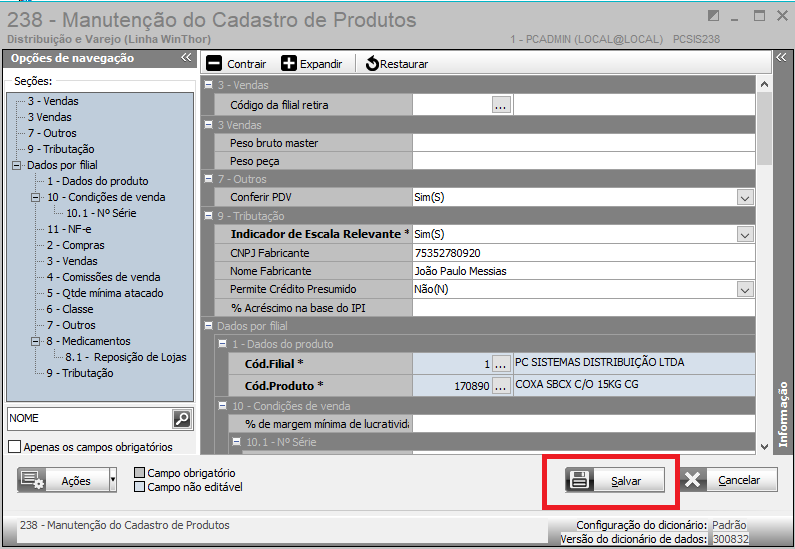Image resolution: width=795 pixels, height=549 pixels.
Task: Click the Ações list-gear icon
Action: click(x=32, y=480)
